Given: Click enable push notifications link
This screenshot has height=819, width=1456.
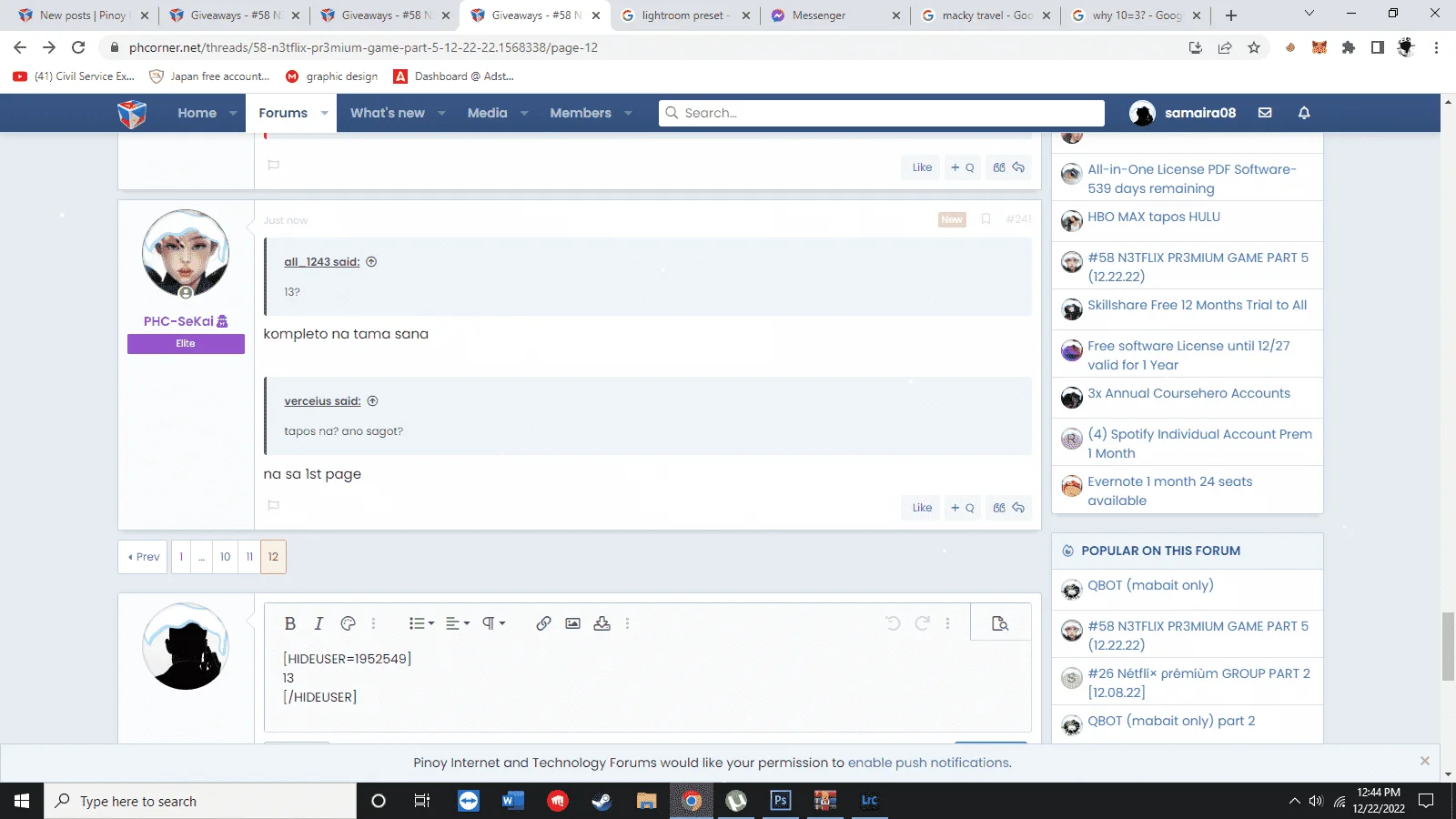Looking at the screenshot, I should coord(928,763).
